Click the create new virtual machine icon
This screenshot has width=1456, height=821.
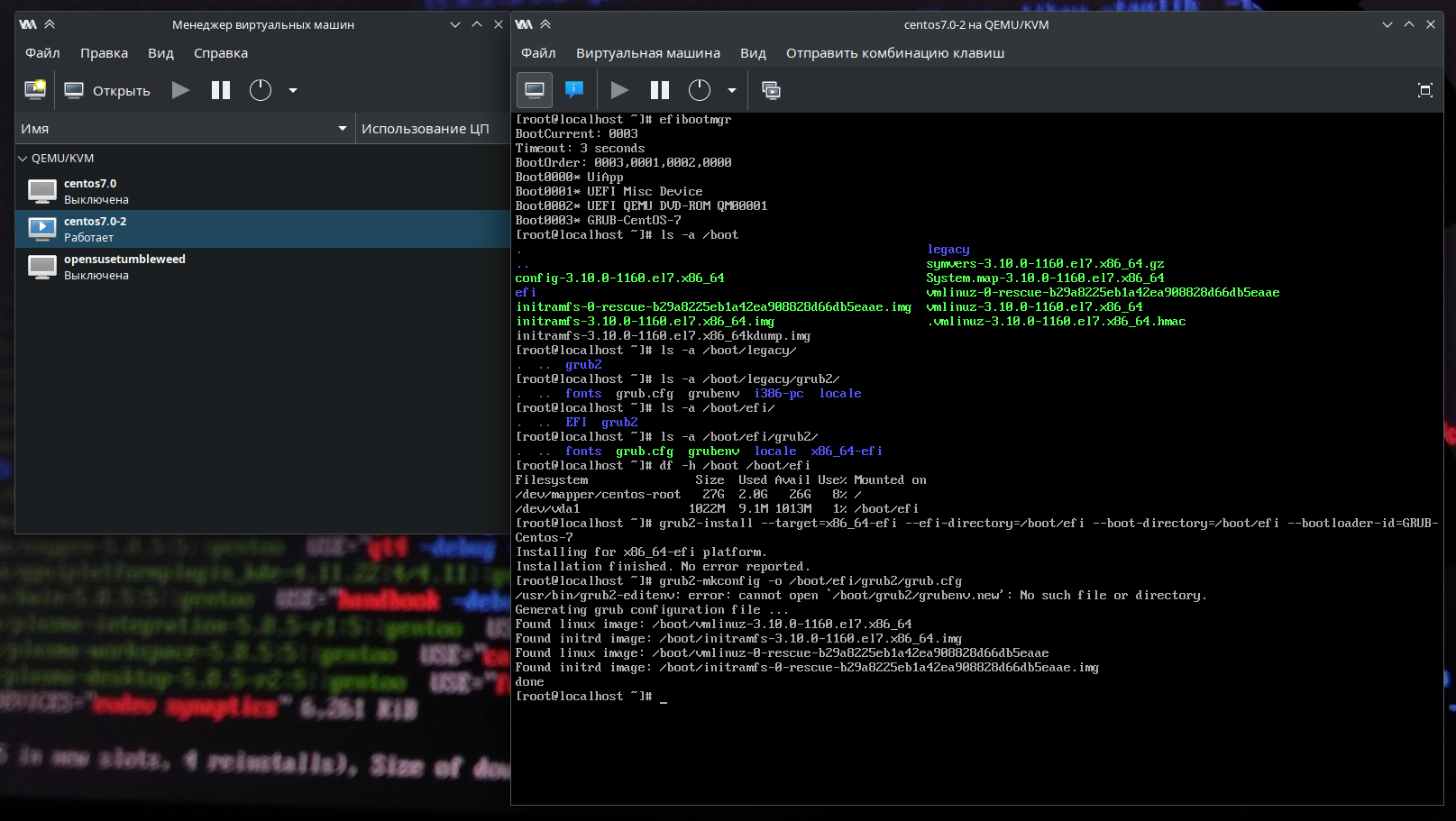(x=35, y=90)
